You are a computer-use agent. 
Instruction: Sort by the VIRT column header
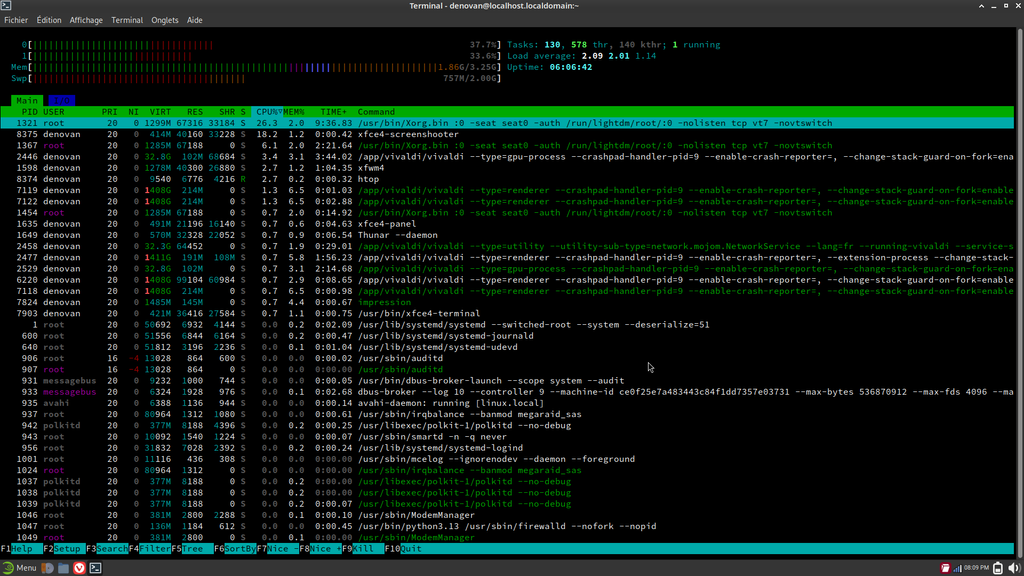click(x=160, y=112)
